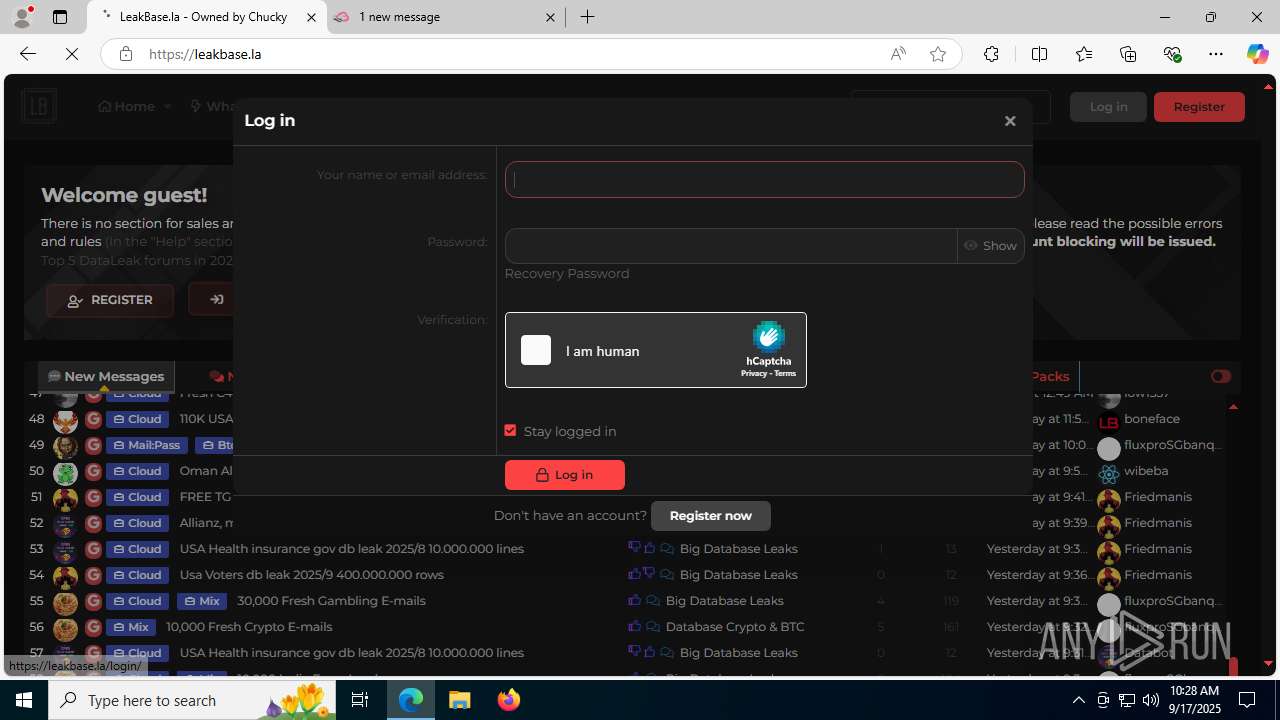Click the thumbs-down icon on row 53
Screen dimensions: 1280x720
tap(634, 548)
